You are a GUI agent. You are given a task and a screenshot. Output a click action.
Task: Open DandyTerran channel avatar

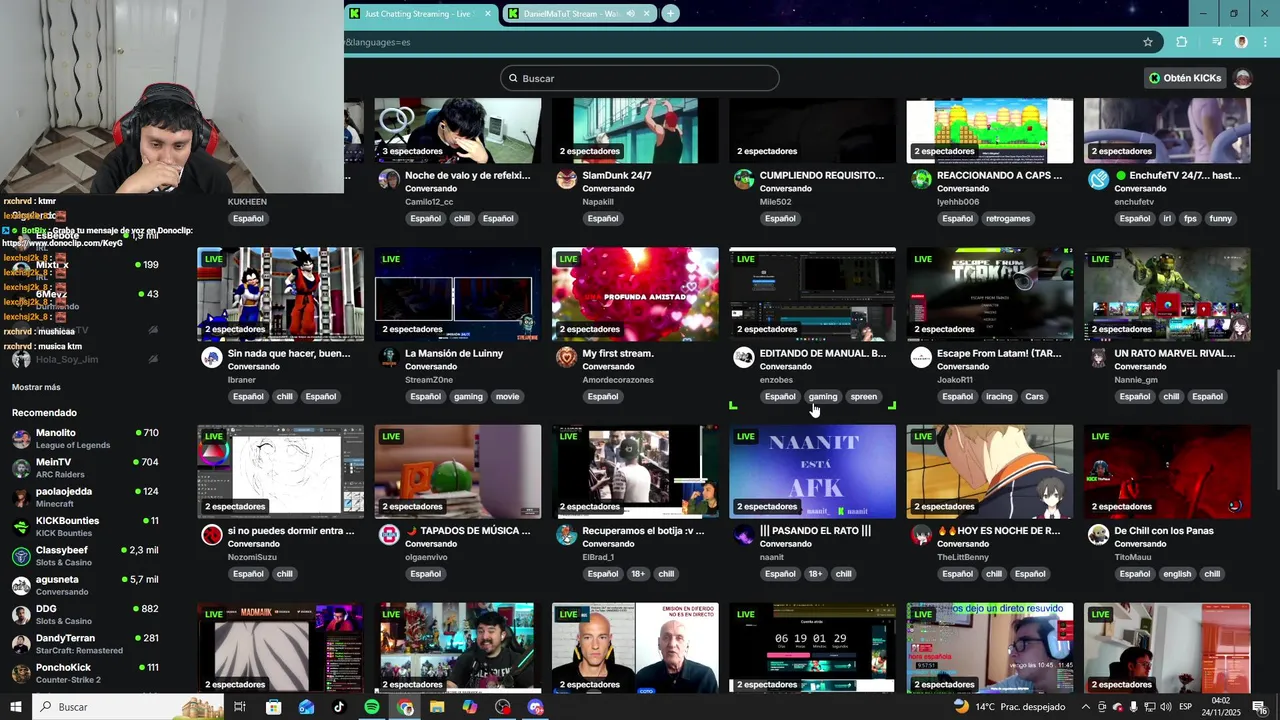(21, 644)
